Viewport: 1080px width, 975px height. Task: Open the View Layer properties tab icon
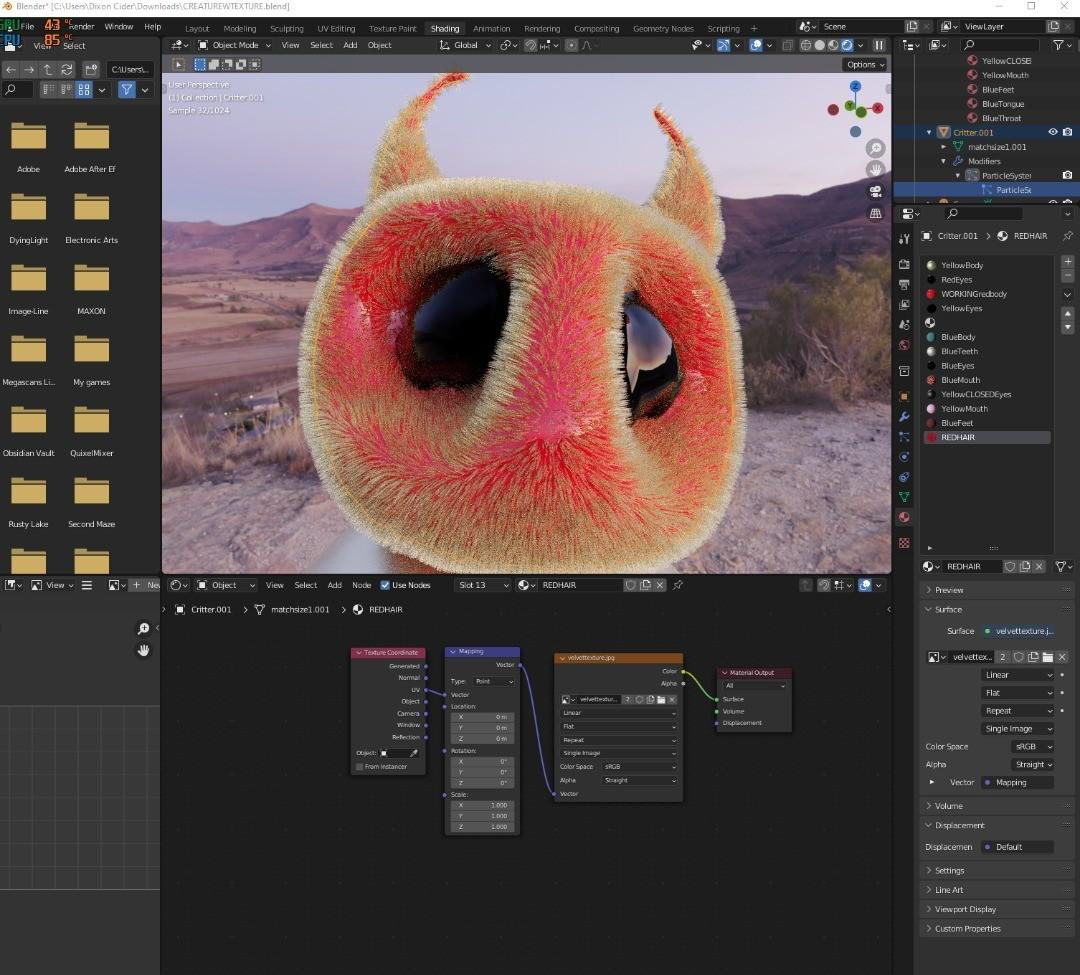click(904, 304)
